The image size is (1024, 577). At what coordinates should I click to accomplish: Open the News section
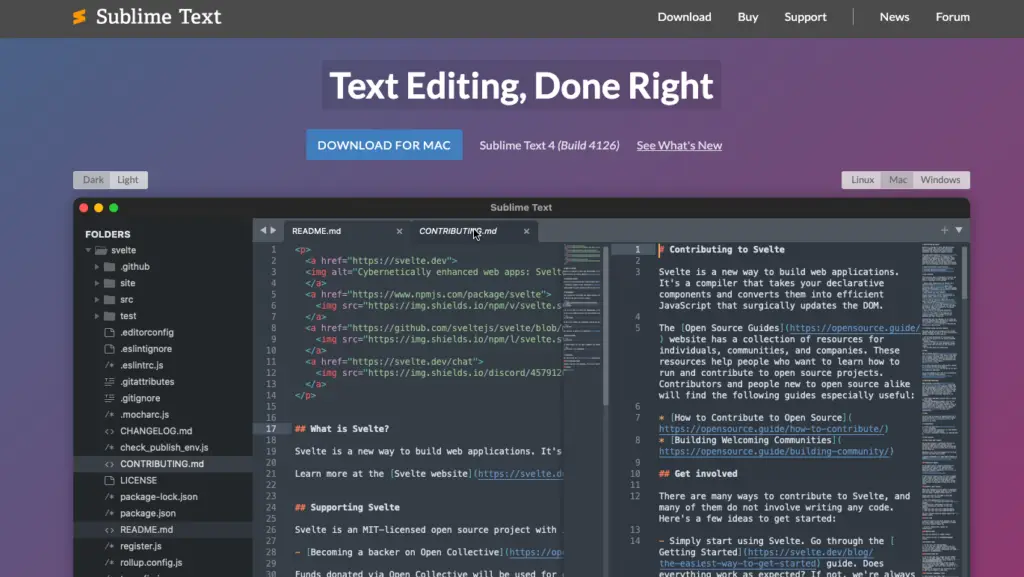(x=894, y=17)
